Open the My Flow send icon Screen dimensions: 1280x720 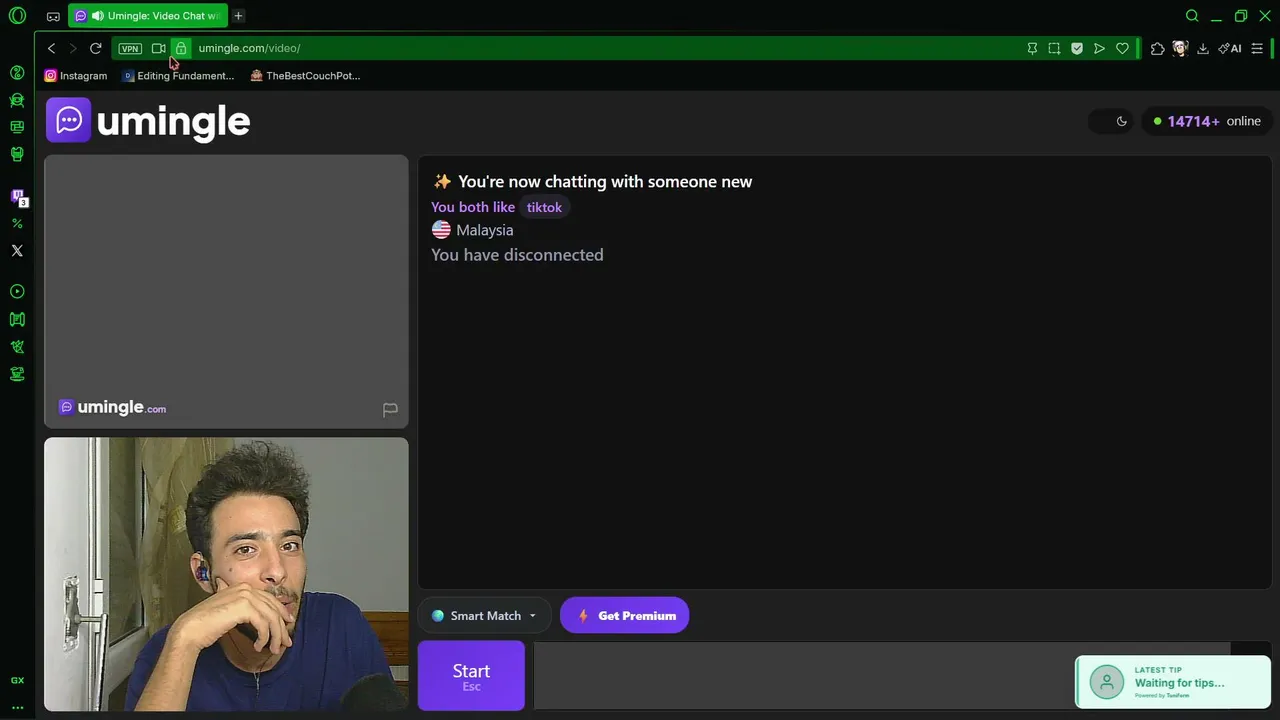[1099, 48]
